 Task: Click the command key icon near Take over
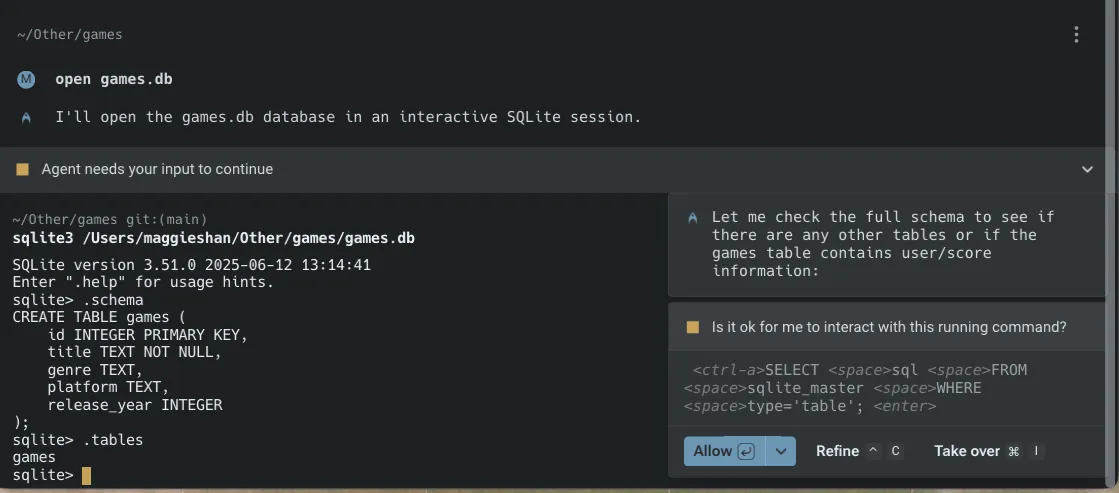[x=1014, y=451]
